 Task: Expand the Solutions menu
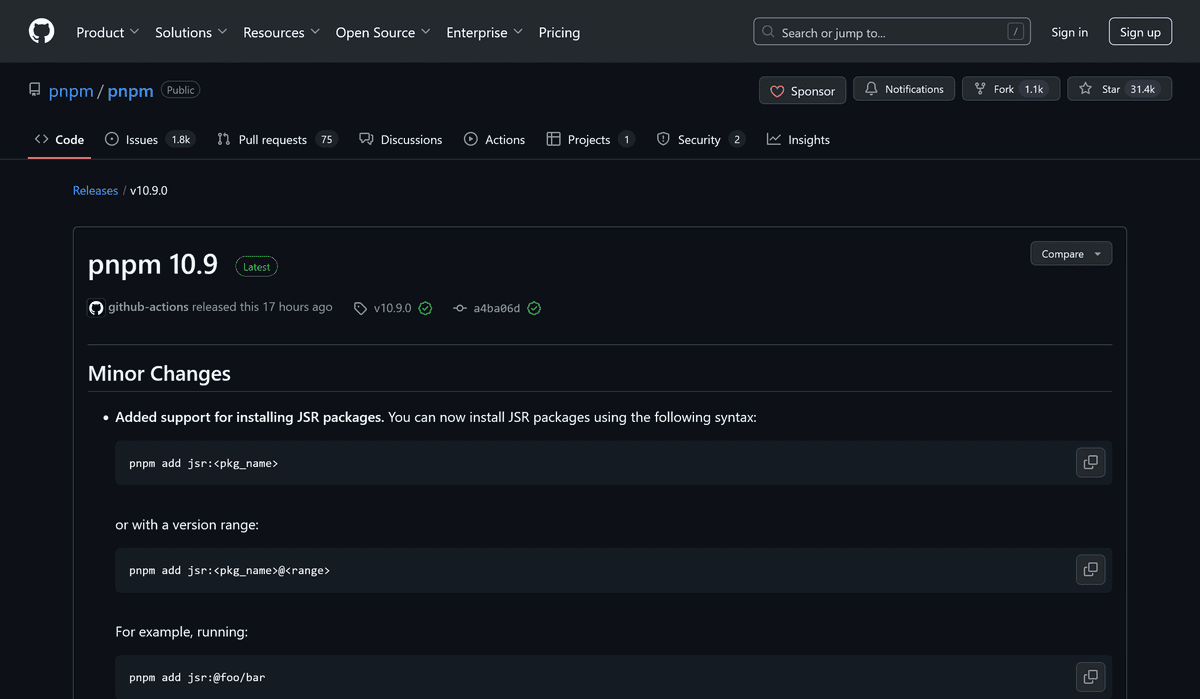coord(191,32)
